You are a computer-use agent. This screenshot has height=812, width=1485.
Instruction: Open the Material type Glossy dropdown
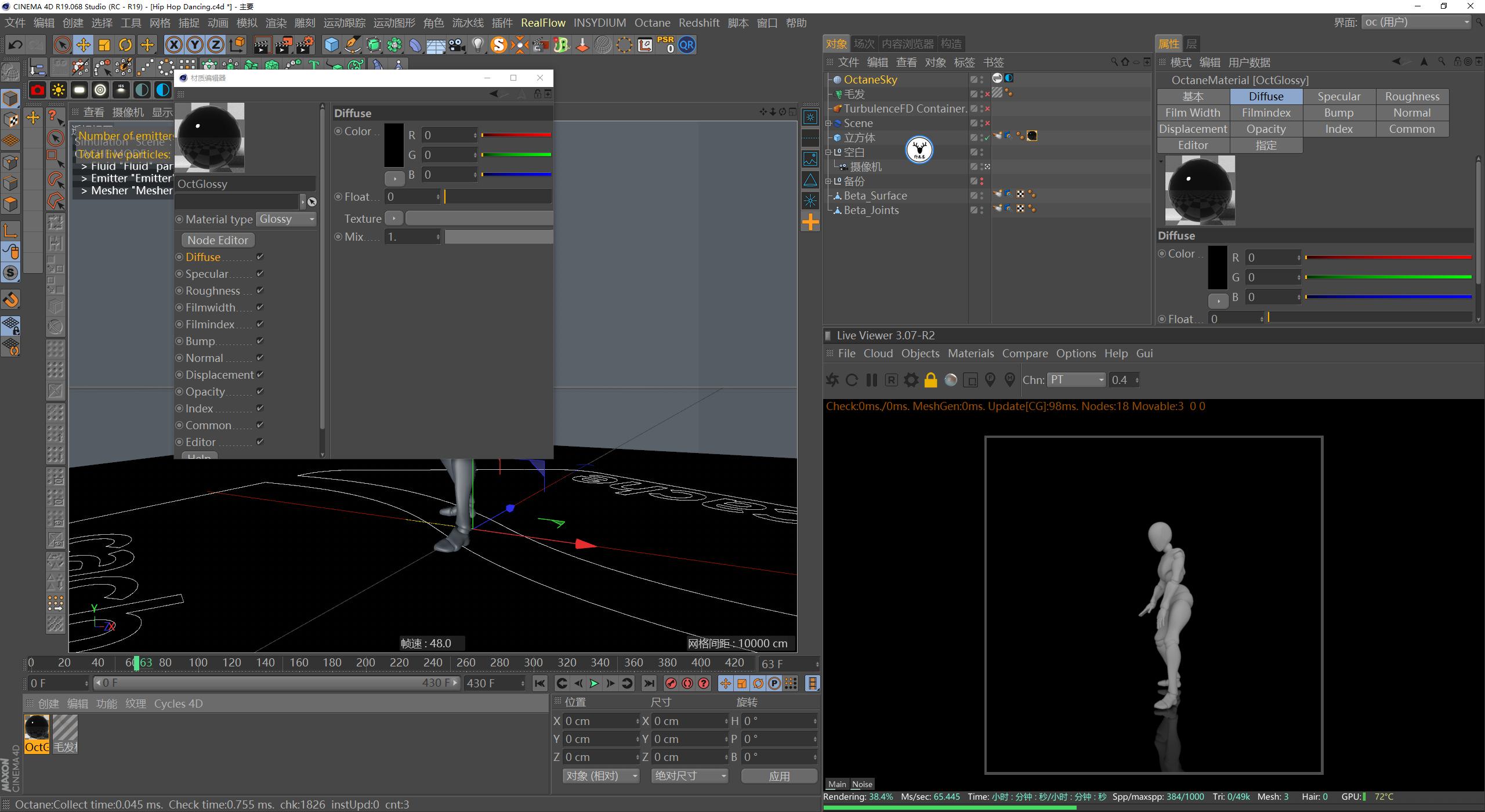pyautogui.click(x=286, y=219)
